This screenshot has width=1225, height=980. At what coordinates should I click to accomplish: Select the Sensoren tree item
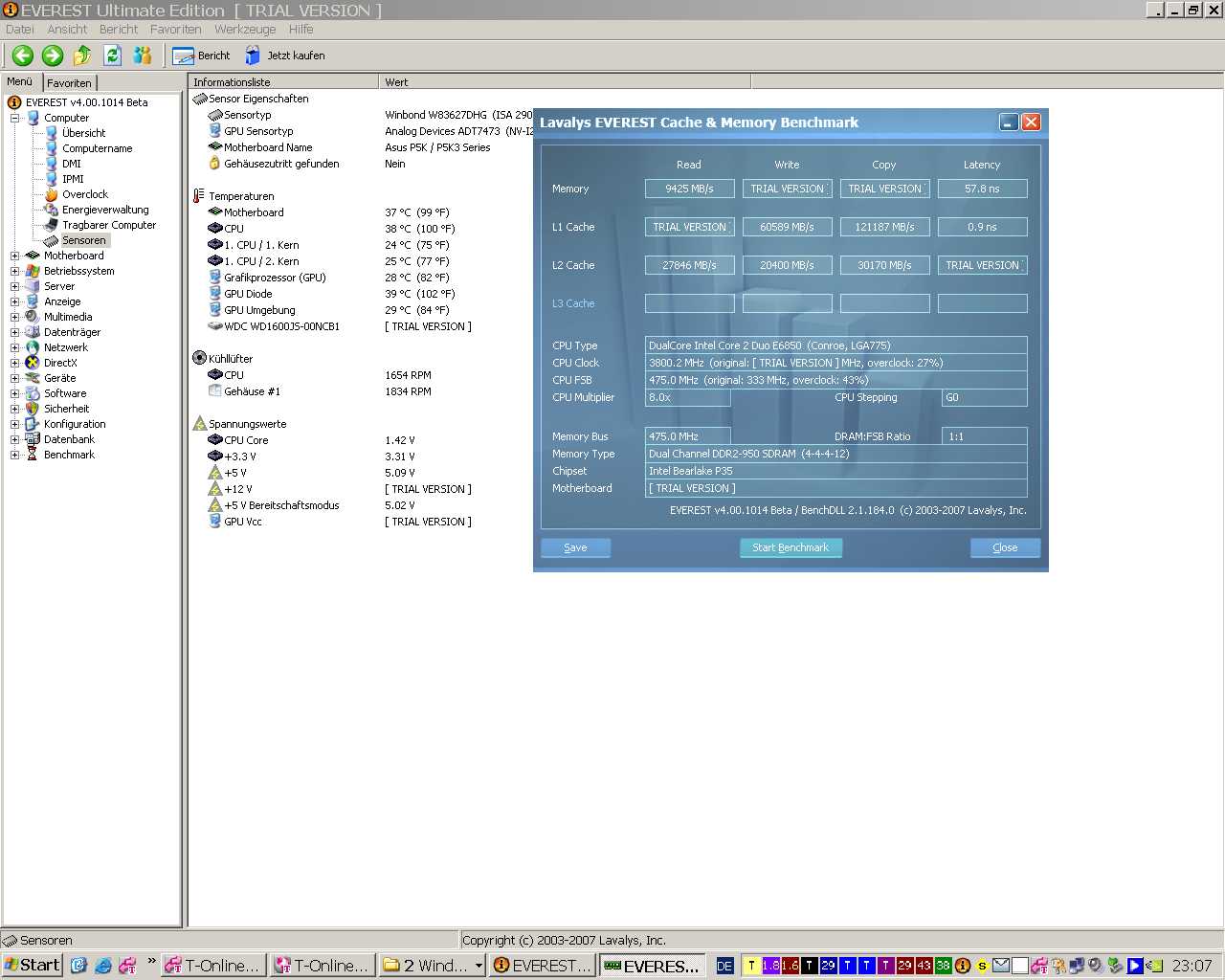(x=84, y=240)
